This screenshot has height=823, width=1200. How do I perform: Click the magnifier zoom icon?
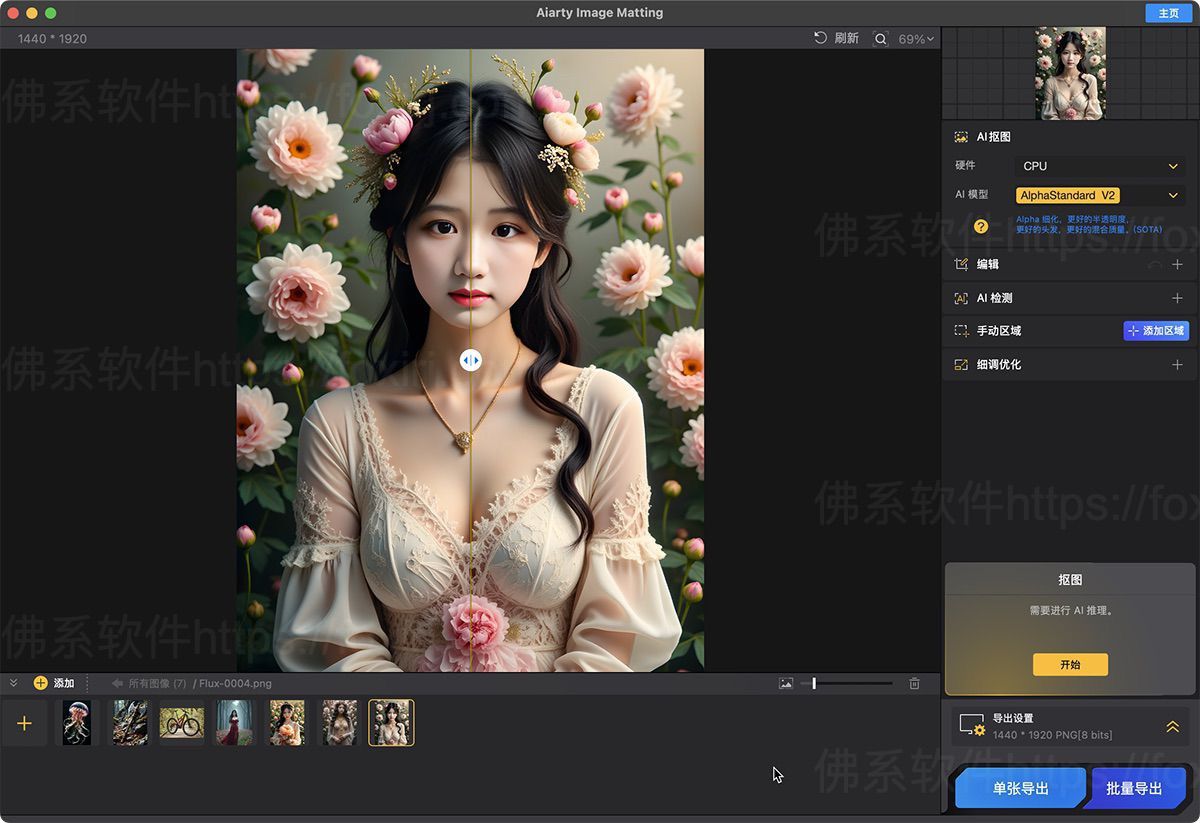(880, 39)
